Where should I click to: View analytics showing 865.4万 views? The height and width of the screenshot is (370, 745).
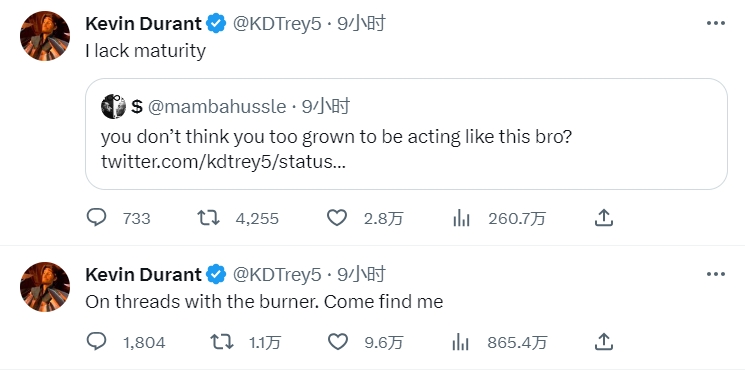coord(500,342)
